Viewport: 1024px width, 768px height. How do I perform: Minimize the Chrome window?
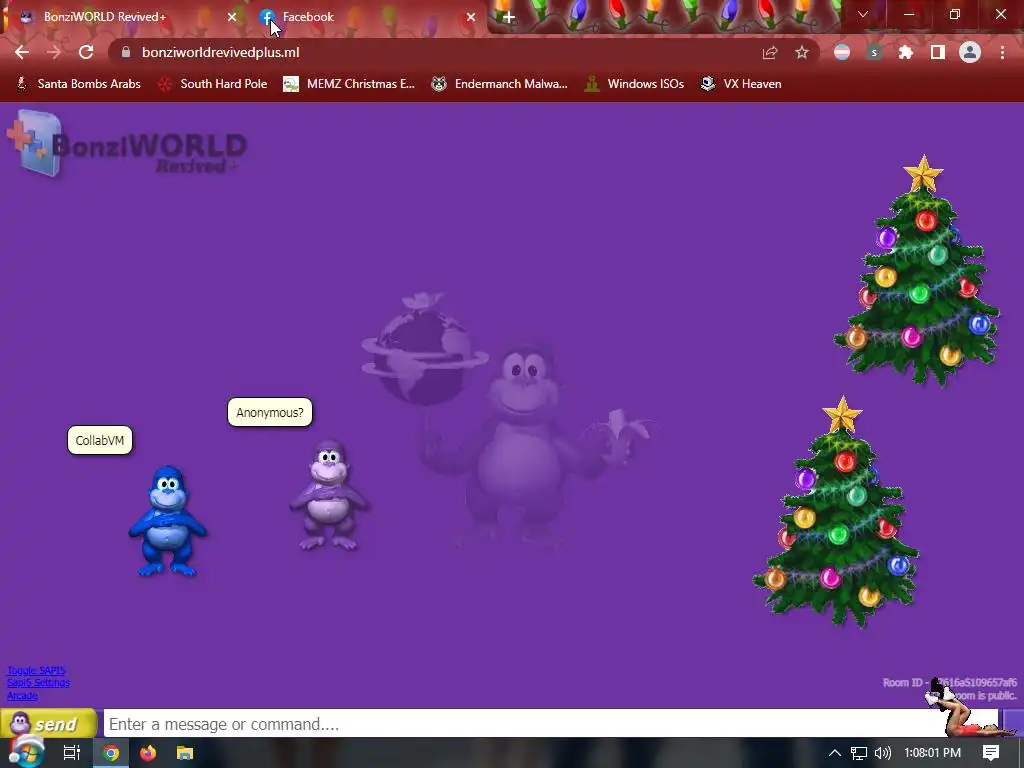tap(908, 14)
